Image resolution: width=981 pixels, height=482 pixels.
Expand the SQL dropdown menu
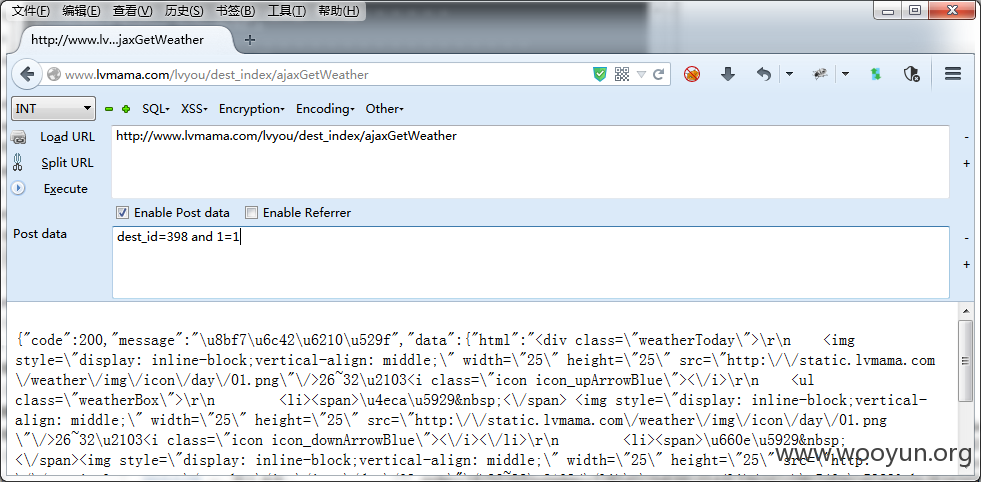click(156, 109)
